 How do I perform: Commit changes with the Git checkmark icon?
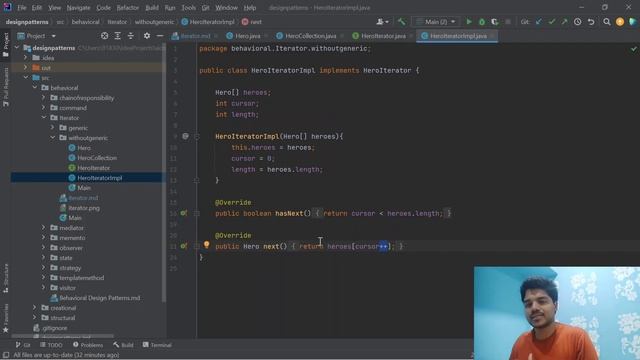552,22
